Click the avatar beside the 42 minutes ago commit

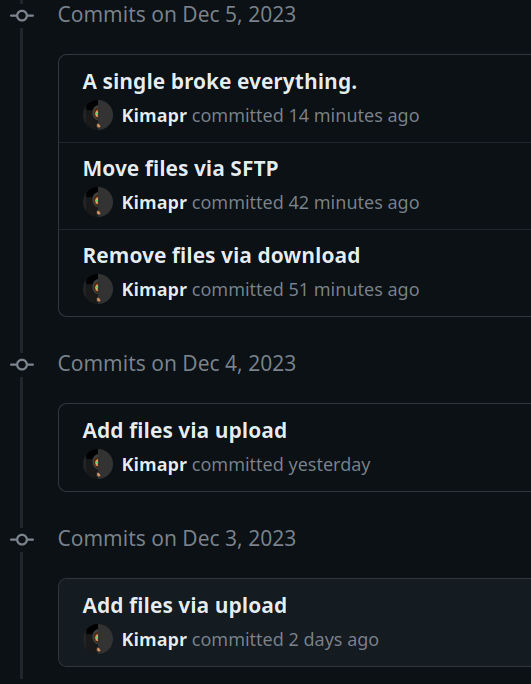pyautogui.click(x=98, y=202)
